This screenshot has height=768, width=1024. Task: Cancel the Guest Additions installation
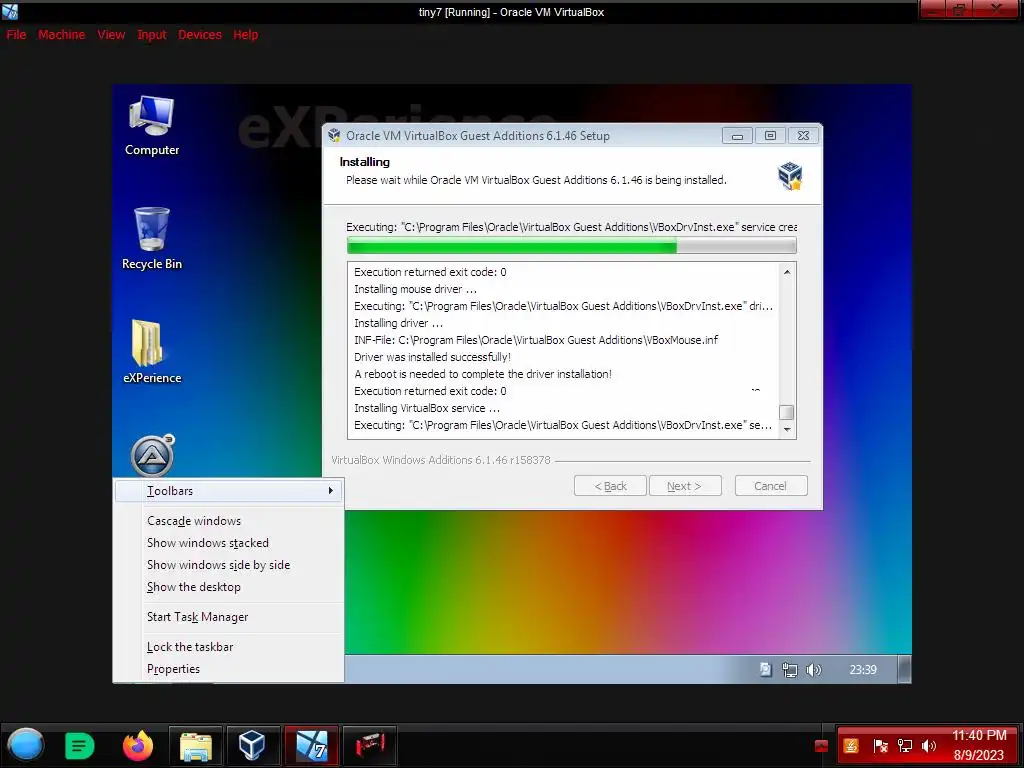point(771,486)
